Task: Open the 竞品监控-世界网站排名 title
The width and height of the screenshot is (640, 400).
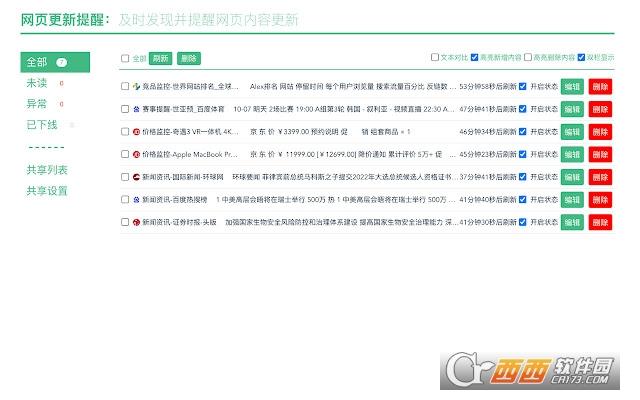Action: click(x=190, y=87)
